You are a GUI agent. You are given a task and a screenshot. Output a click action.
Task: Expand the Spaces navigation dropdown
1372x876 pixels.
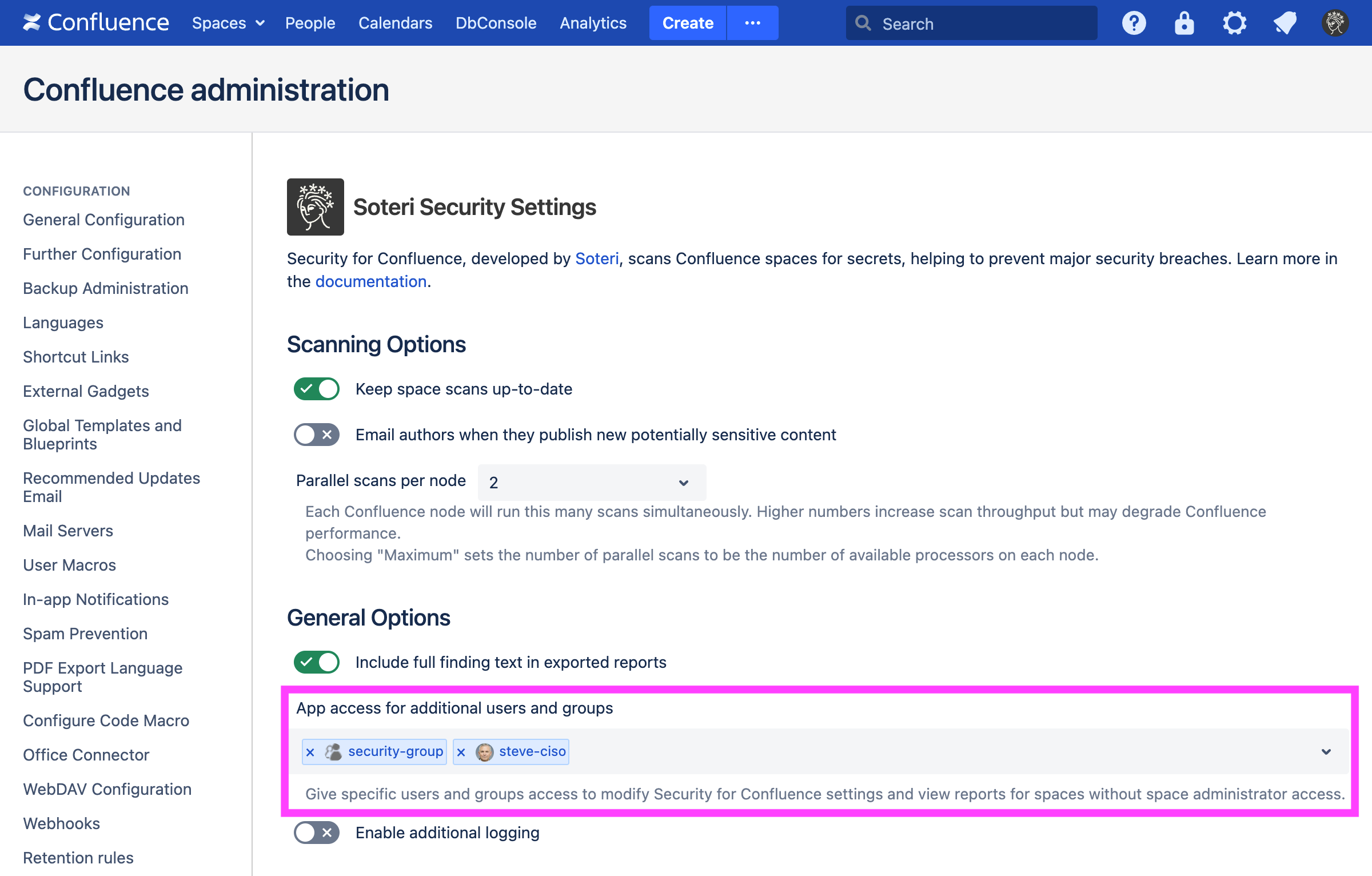pyautogui.click(x=227, y=23)
